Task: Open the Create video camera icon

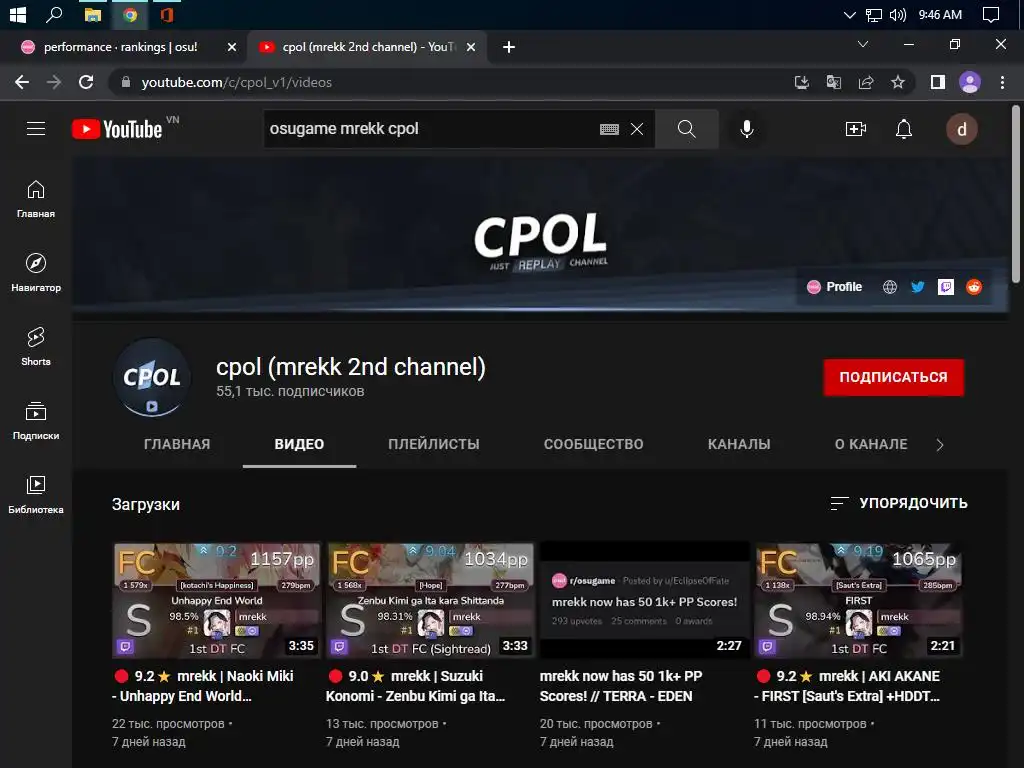Action: pyautogui.click(x=856, y=129)
